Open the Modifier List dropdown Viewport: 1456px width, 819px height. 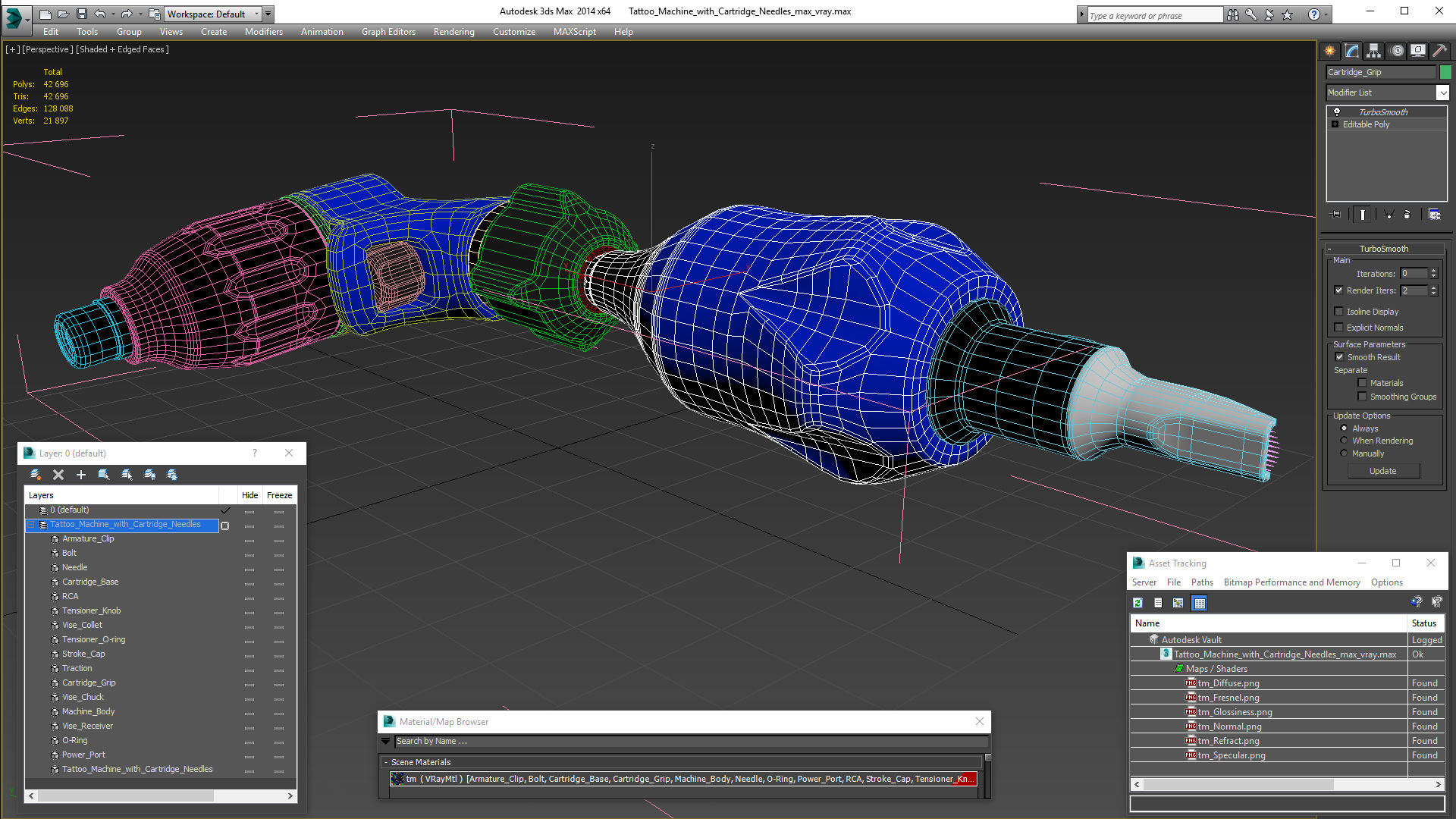click(x=1442, y=93)
